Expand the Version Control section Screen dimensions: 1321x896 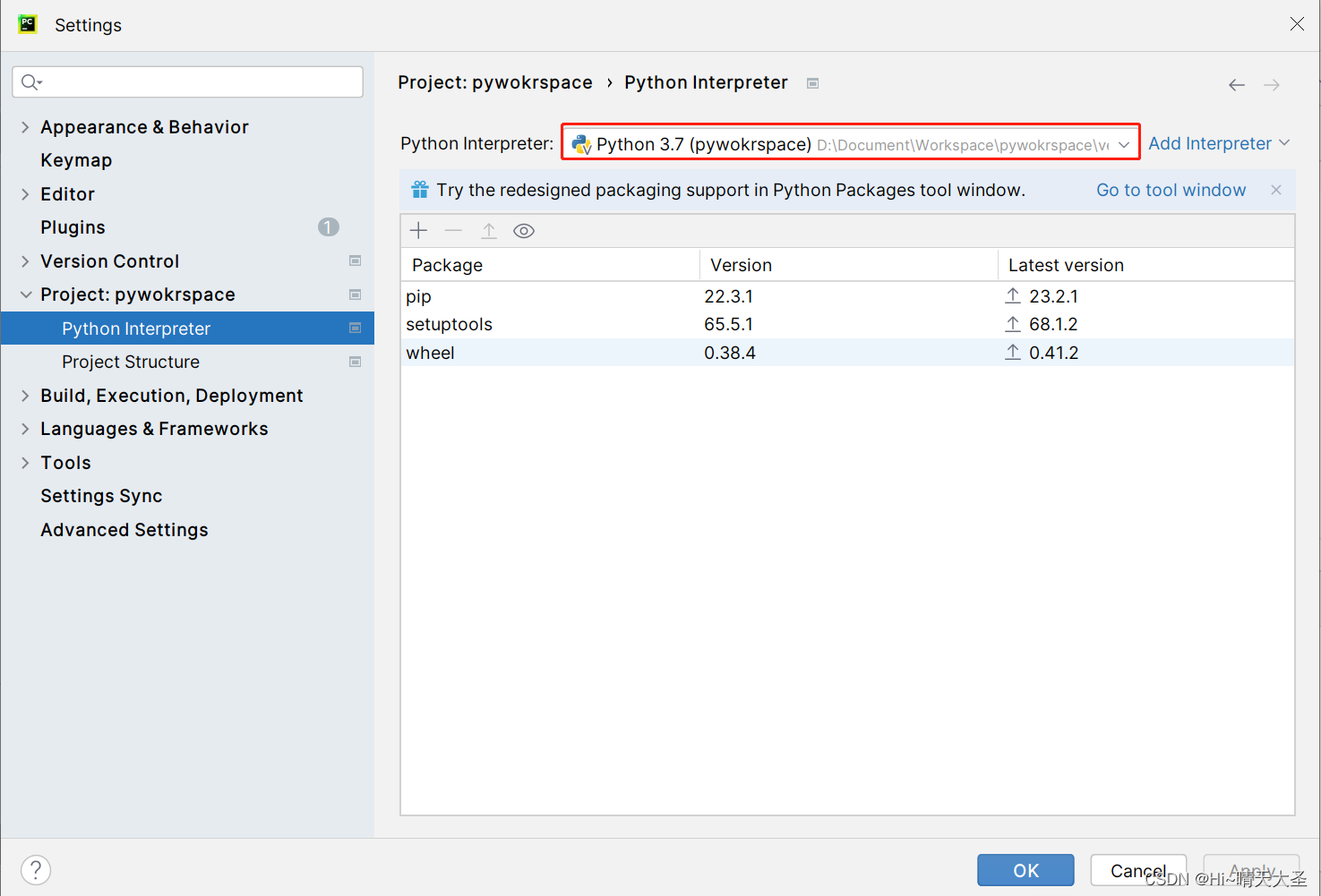tap(25, 261)
